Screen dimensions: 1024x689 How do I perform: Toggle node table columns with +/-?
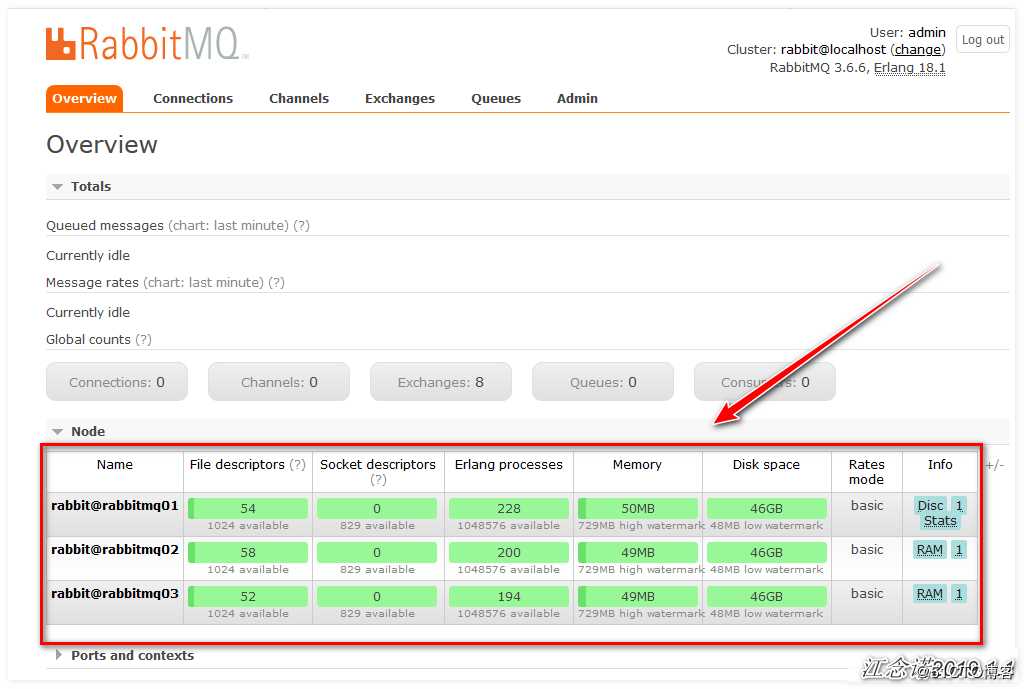pyautogui.click(x=994, y=466)
